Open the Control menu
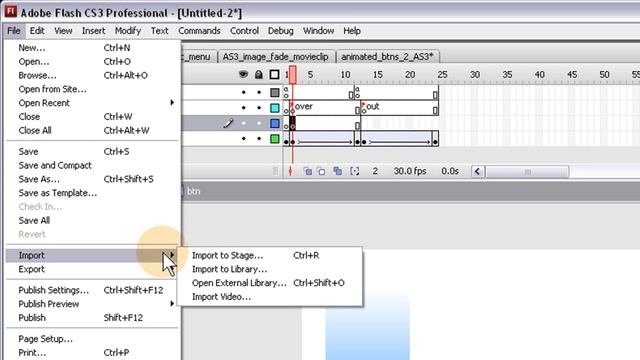This screenshot has height=360, width=640. point(244,31)
